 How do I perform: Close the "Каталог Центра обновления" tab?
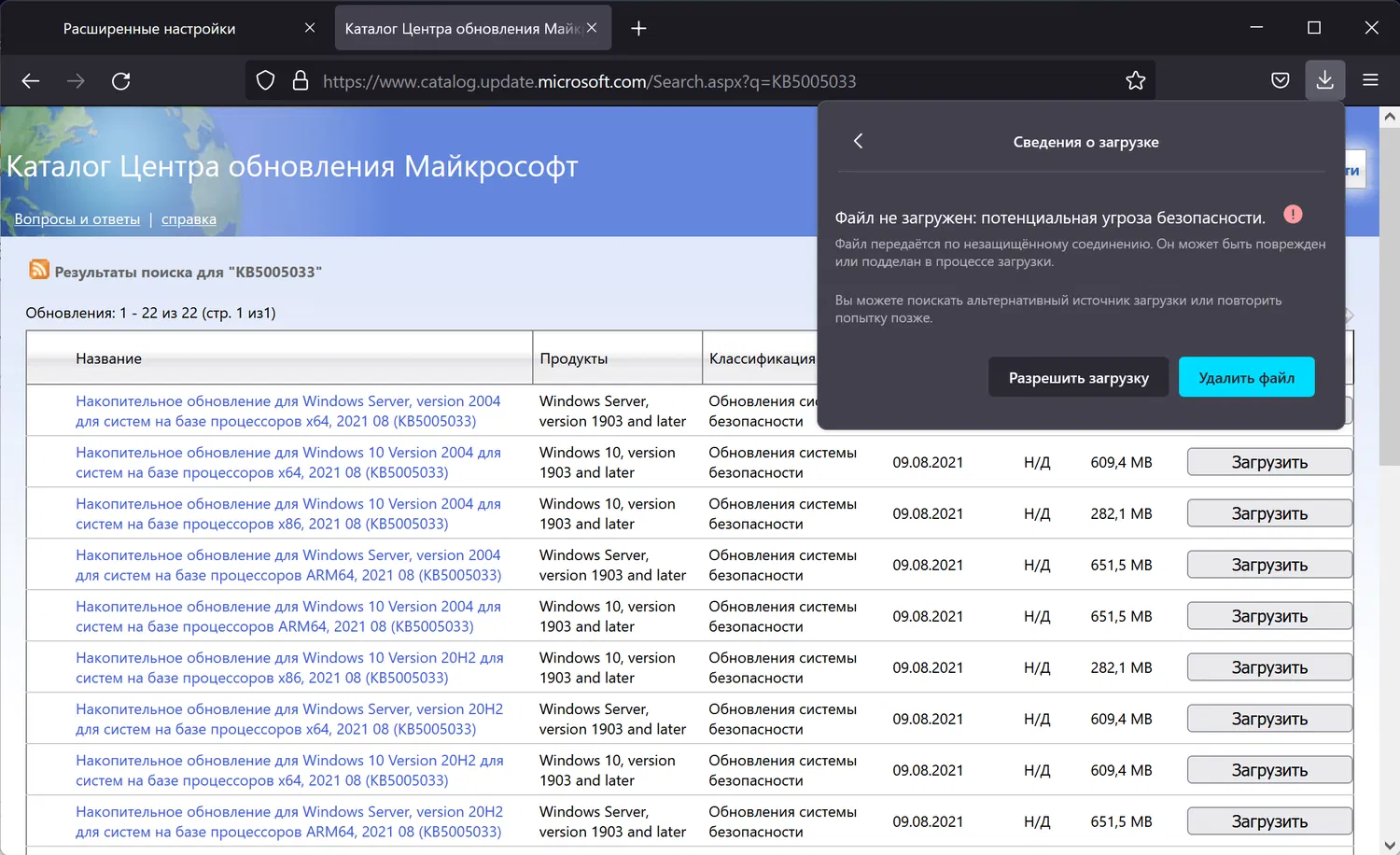pos(592,28)
